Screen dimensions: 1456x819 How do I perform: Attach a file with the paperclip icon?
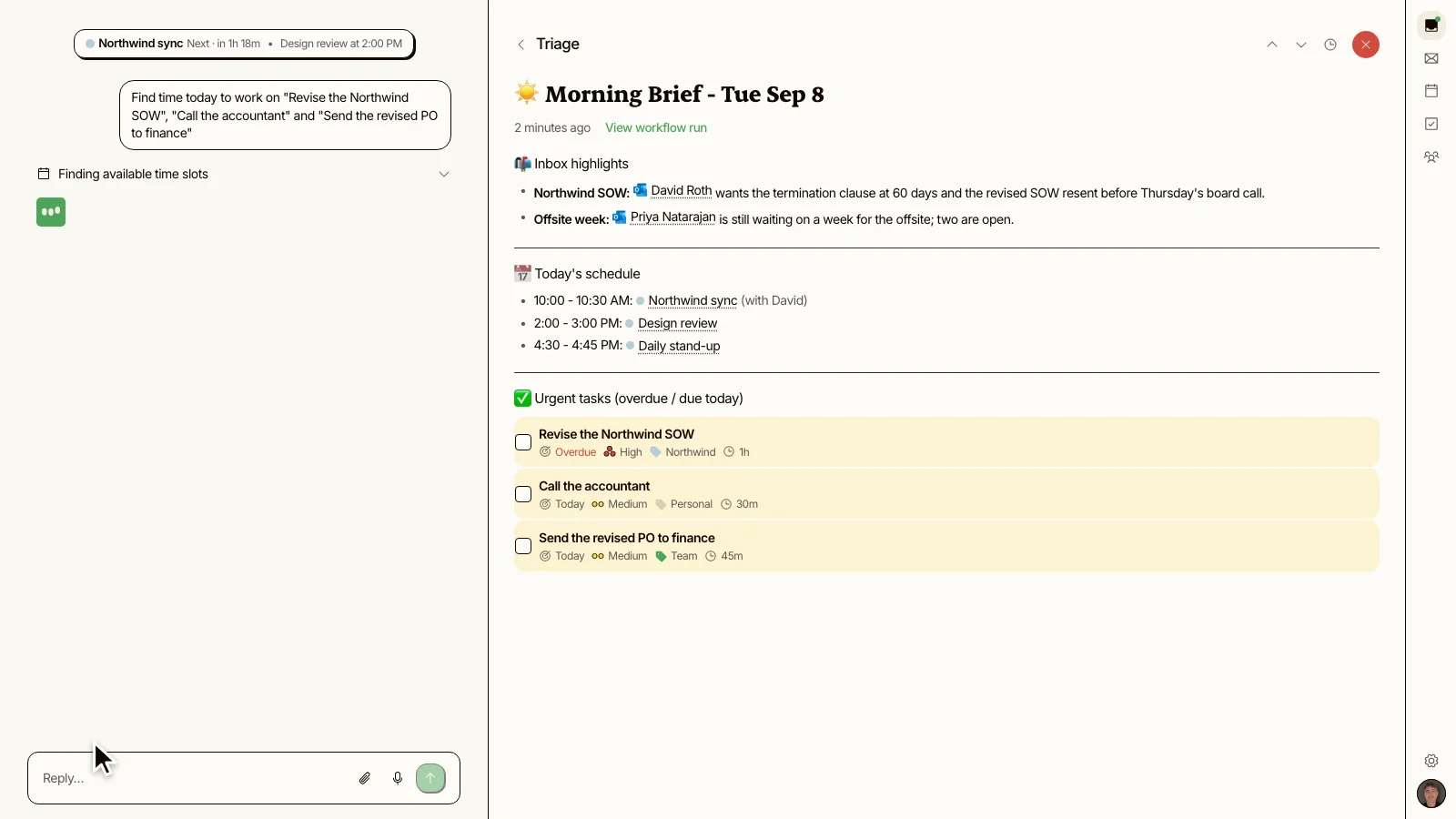coord(365,778)
